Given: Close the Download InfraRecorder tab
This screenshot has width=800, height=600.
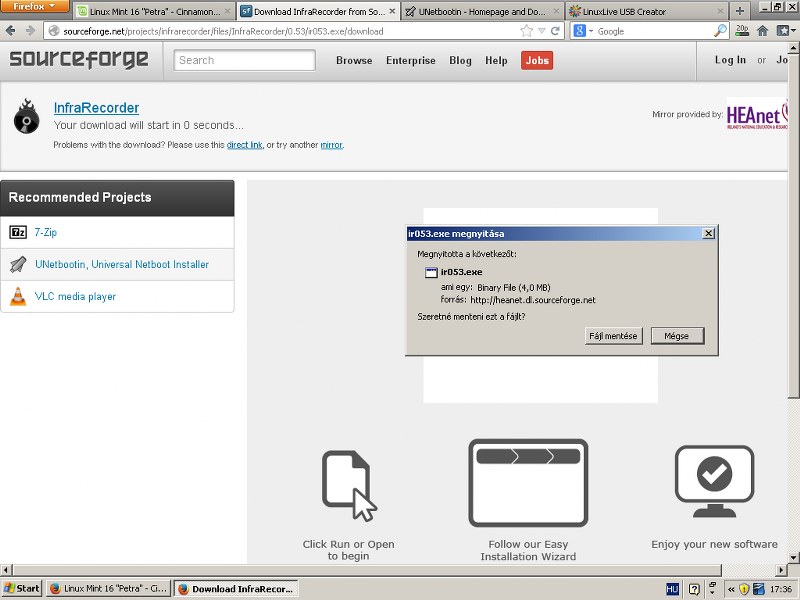Looking at the screenshot, I should [392, 11].
